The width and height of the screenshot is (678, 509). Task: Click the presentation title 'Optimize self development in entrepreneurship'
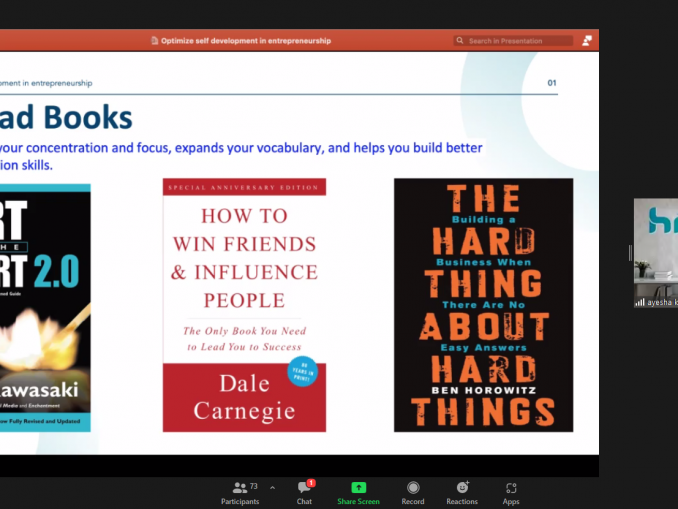(x=246, y=41)
